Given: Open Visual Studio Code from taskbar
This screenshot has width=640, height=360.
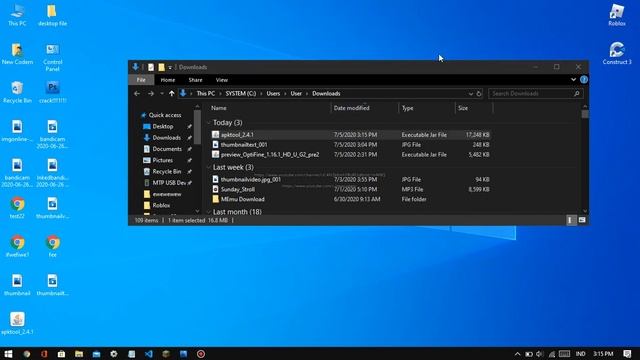Looking at the screenshot, I should tap(149, 354).
